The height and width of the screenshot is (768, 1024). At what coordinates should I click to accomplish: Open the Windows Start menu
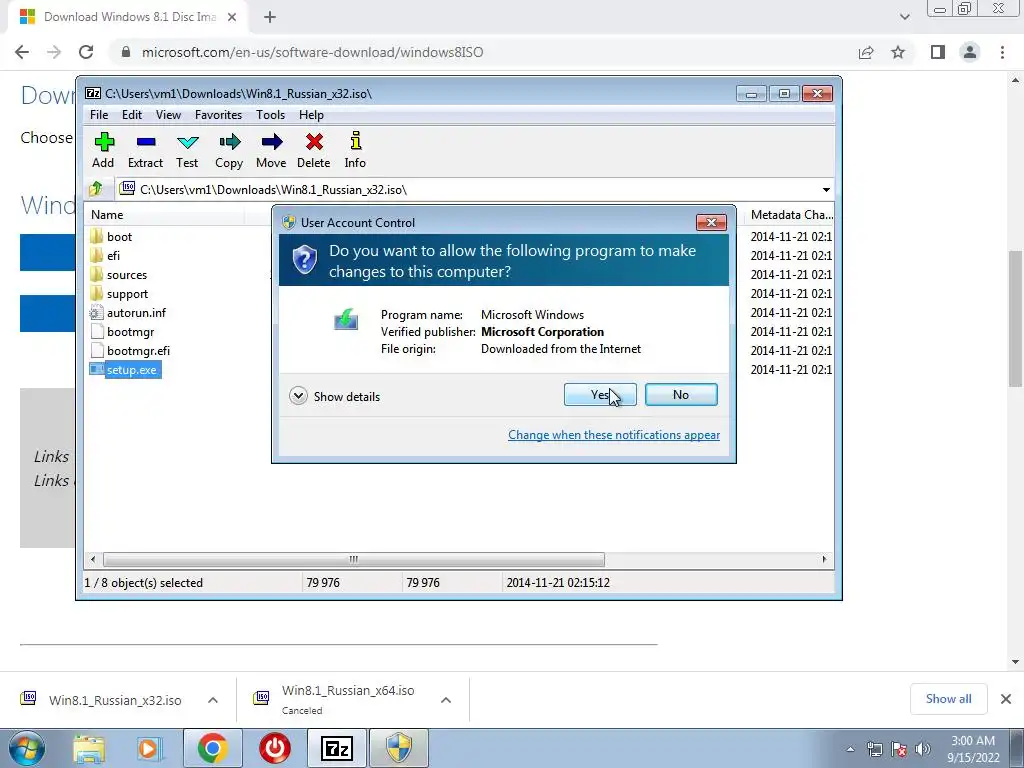27,748
